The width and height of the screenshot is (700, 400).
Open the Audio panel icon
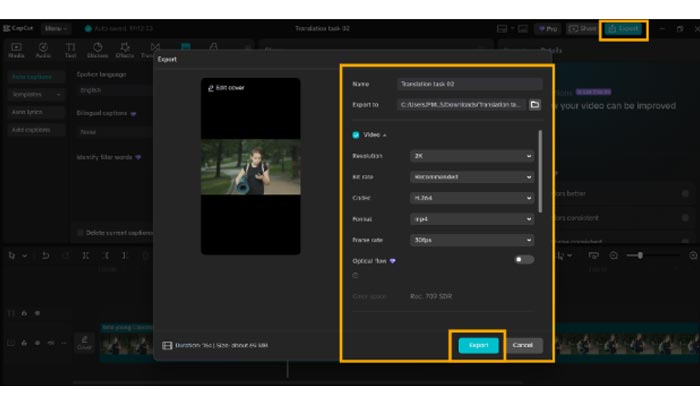(x=44, y=47)
